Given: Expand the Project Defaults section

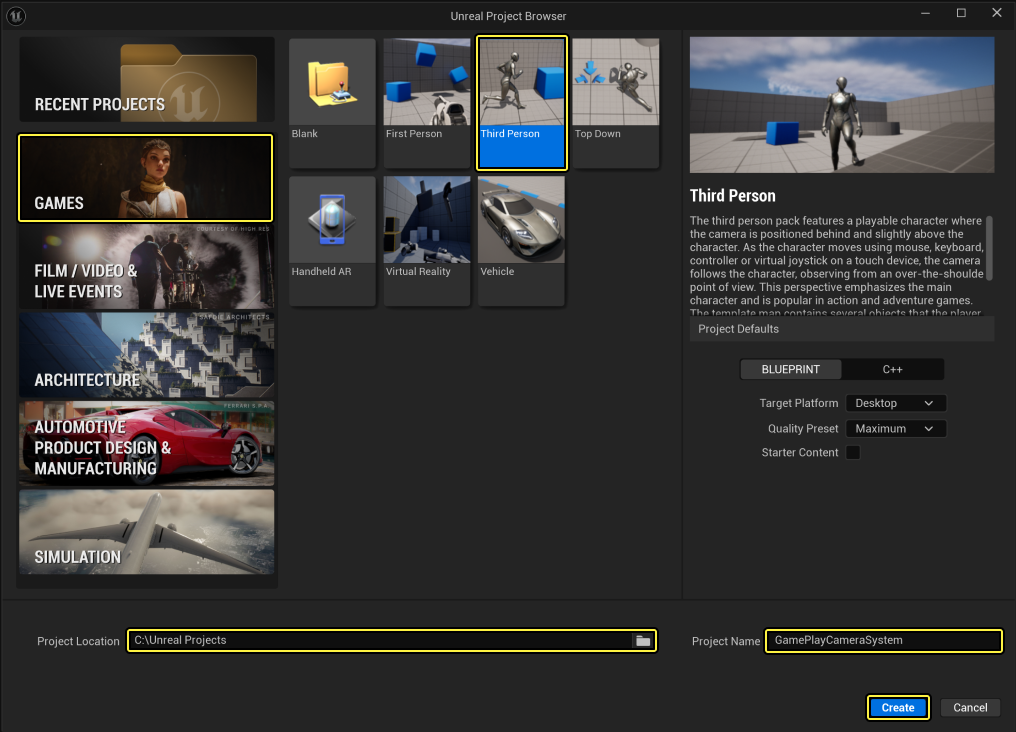Looking at the screenshot, I should (841, 328).
